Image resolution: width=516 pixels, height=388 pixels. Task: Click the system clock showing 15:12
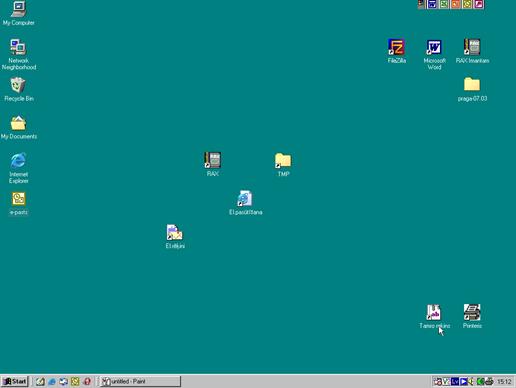[x=504, y=382]
